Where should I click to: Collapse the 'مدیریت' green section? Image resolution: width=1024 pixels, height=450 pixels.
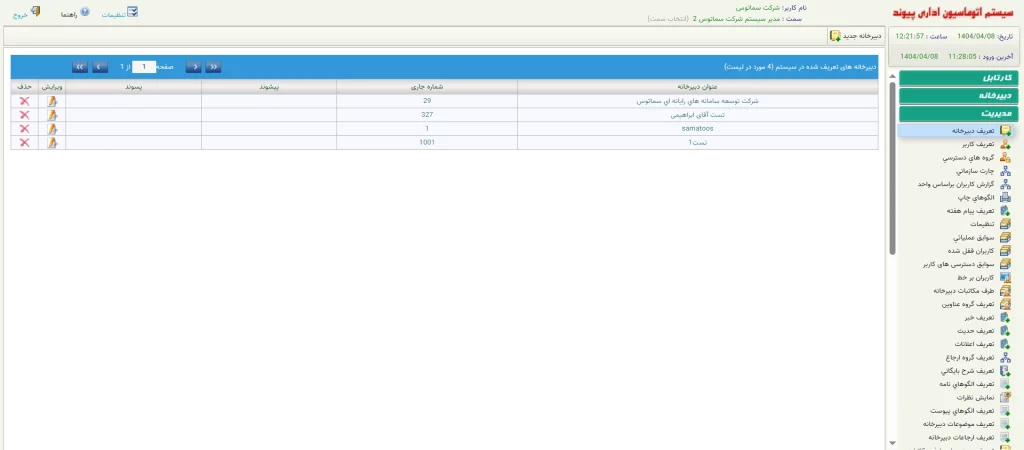coord(958,113)
